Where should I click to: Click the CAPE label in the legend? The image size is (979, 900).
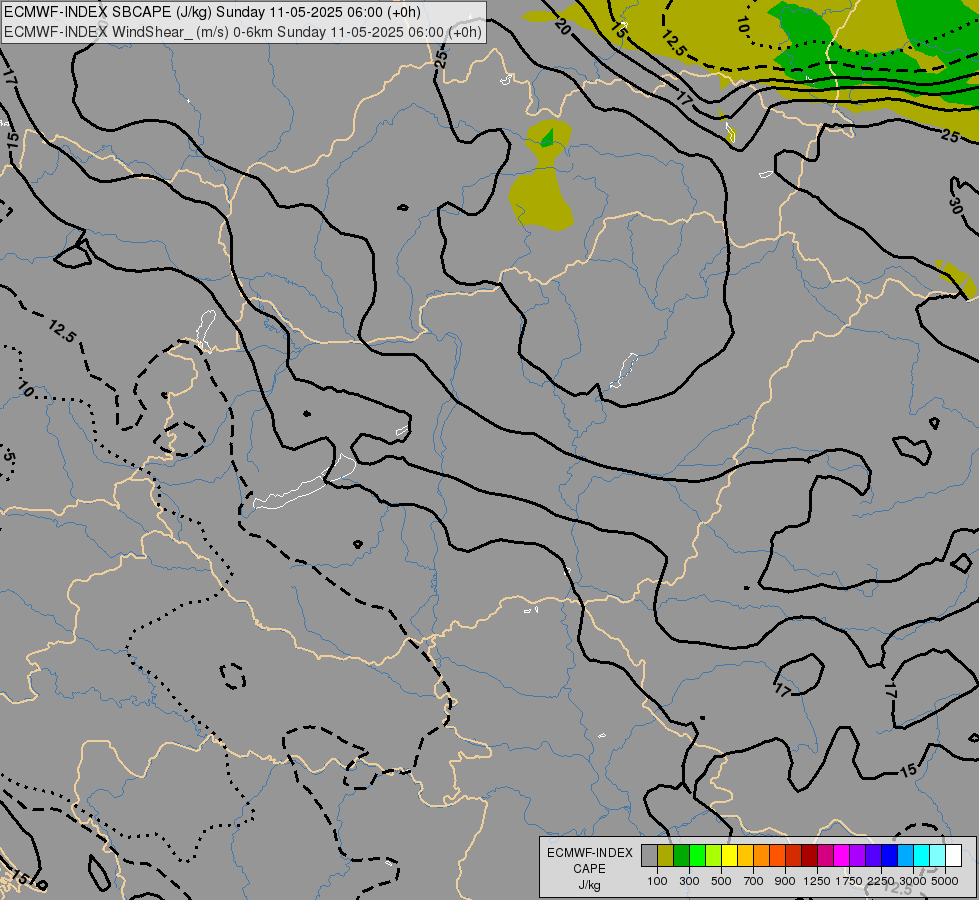[589, 869]
